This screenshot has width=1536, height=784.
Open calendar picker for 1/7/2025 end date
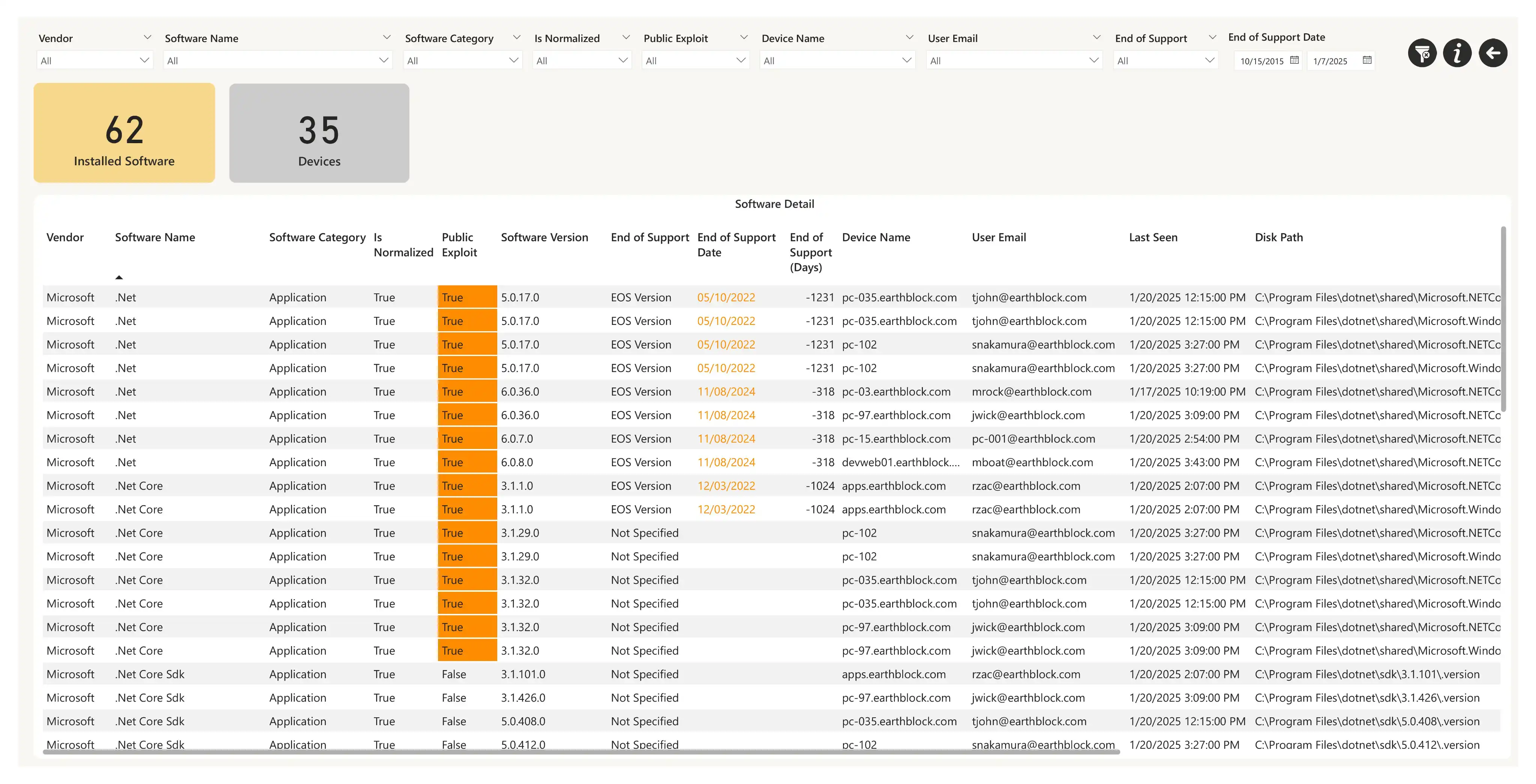tap(1367, 60)
